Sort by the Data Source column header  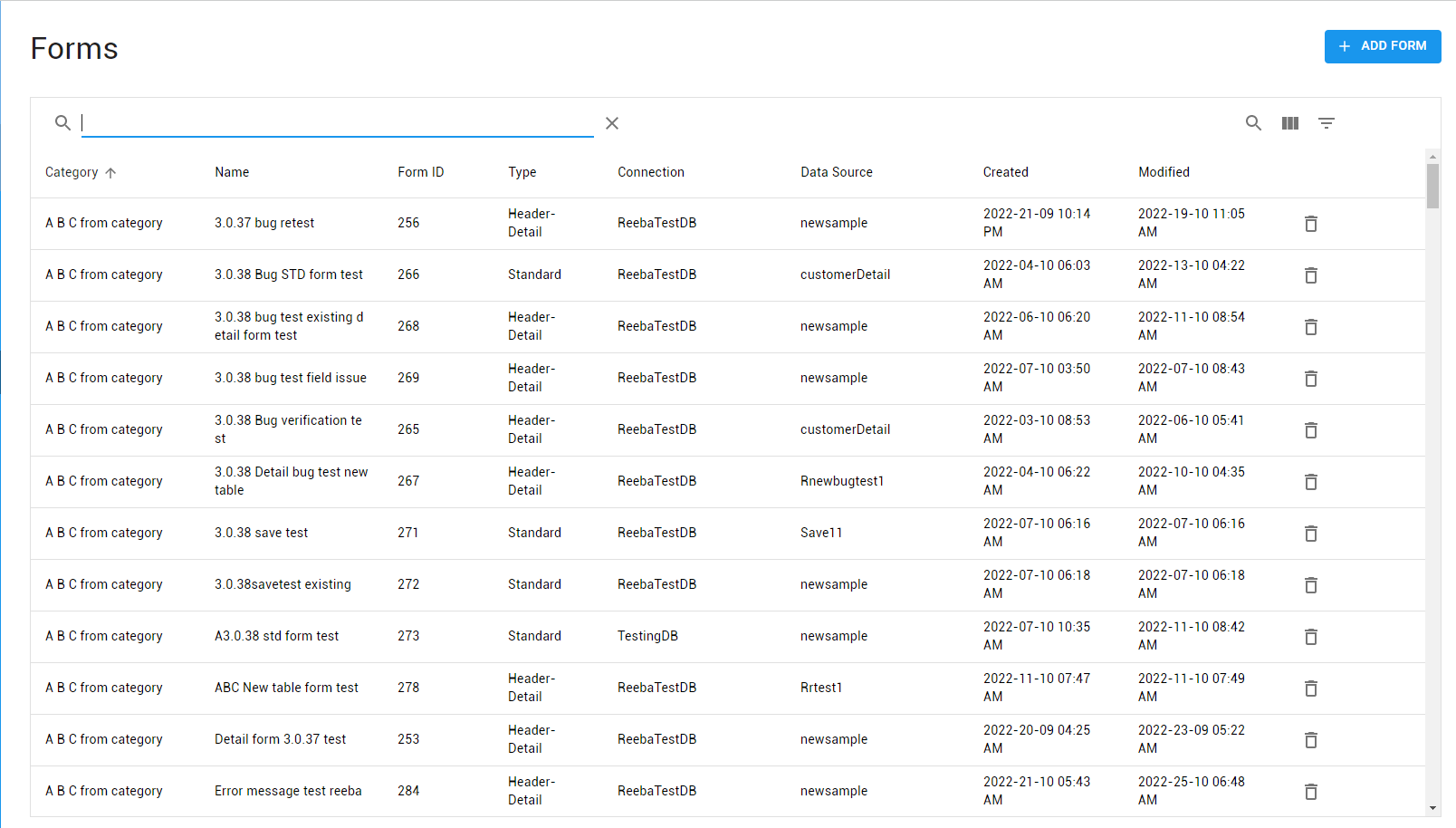coord(837,172)
